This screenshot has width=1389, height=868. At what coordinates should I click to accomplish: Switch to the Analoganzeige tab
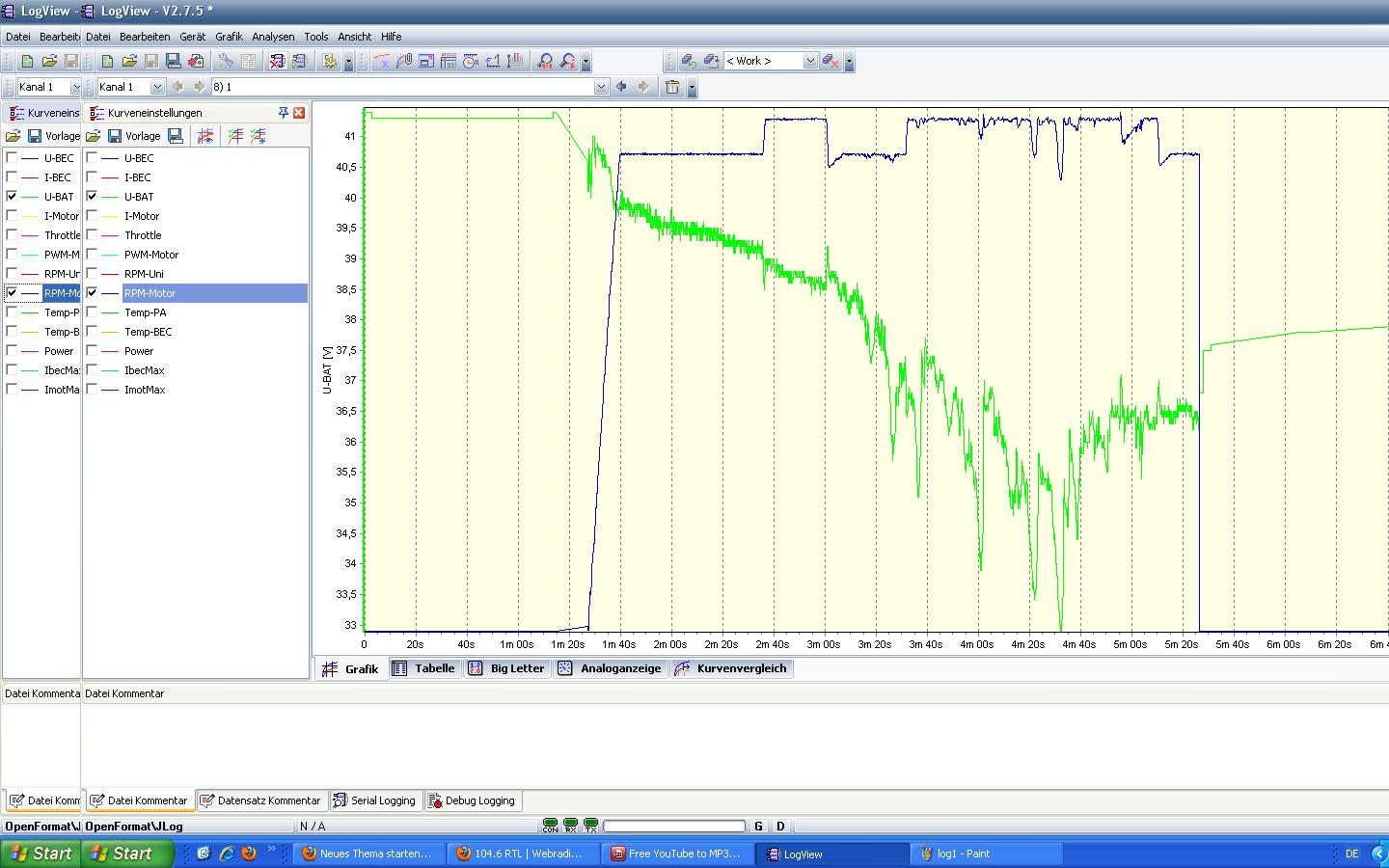click(x=610, y=668)
